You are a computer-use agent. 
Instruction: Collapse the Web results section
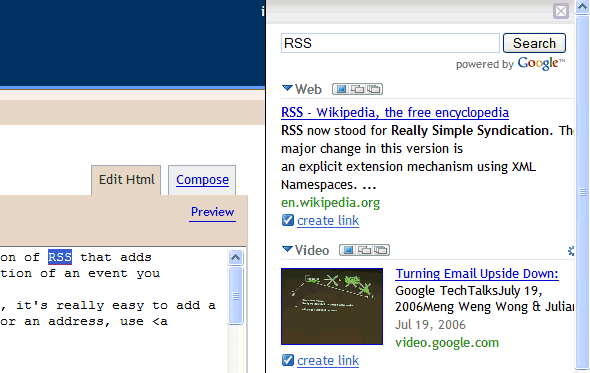(287, 88)
